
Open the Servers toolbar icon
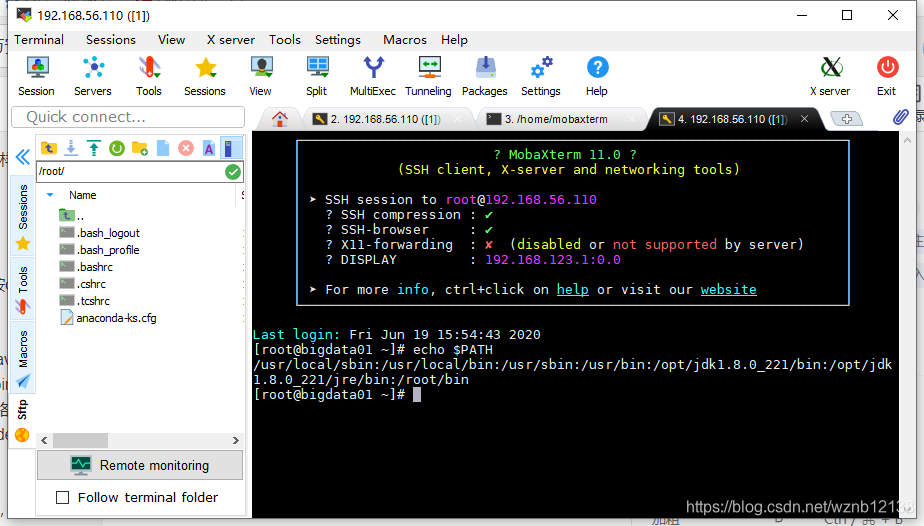coord(93,75)
